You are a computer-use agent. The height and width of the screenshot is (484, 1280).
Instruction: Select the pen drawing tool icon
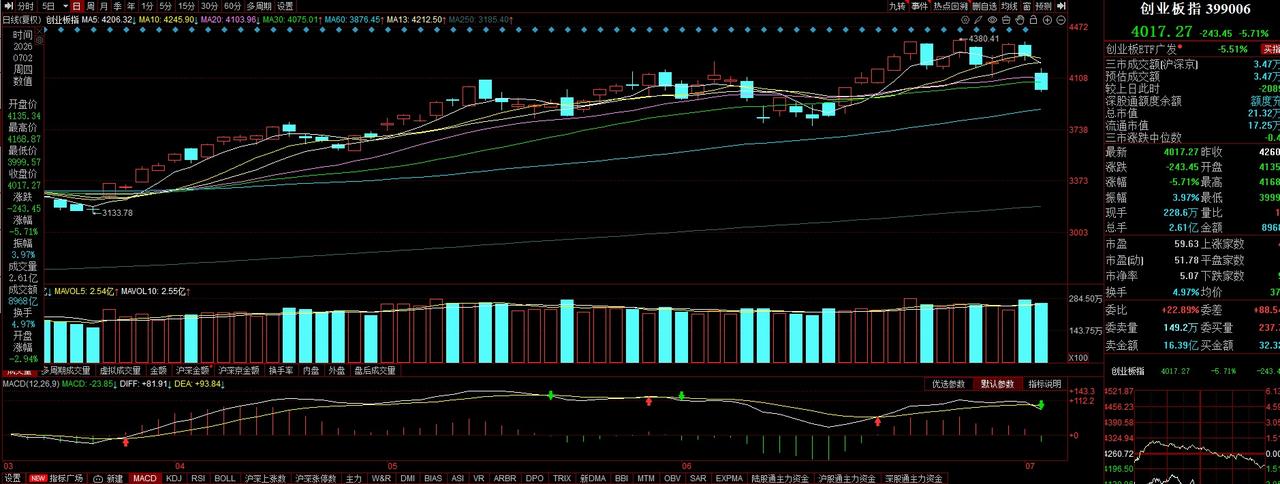click(978, 20)
